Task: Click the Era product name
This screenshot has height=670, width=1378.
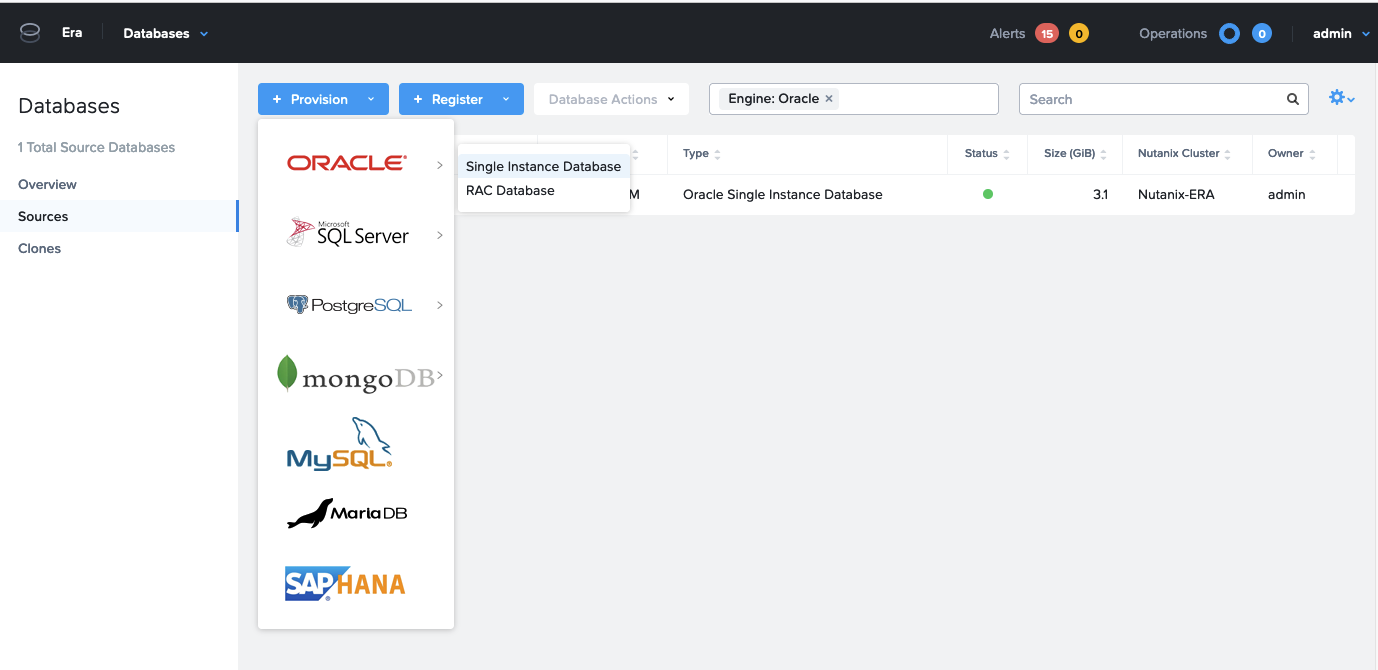Action: (72, 32)
